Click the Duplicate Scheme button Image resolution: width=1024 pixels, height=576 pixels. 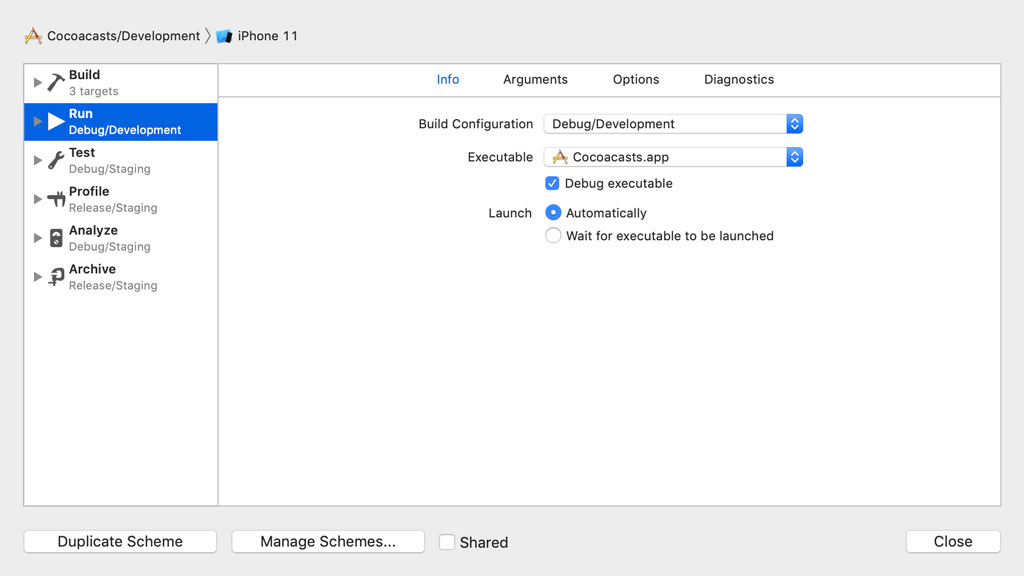click(x=119, y=541)
